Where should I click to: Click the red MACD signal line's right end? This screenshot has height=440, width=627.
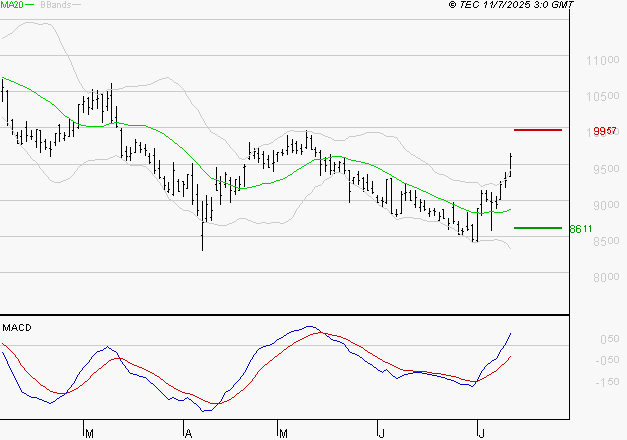[x=511, y=356]
